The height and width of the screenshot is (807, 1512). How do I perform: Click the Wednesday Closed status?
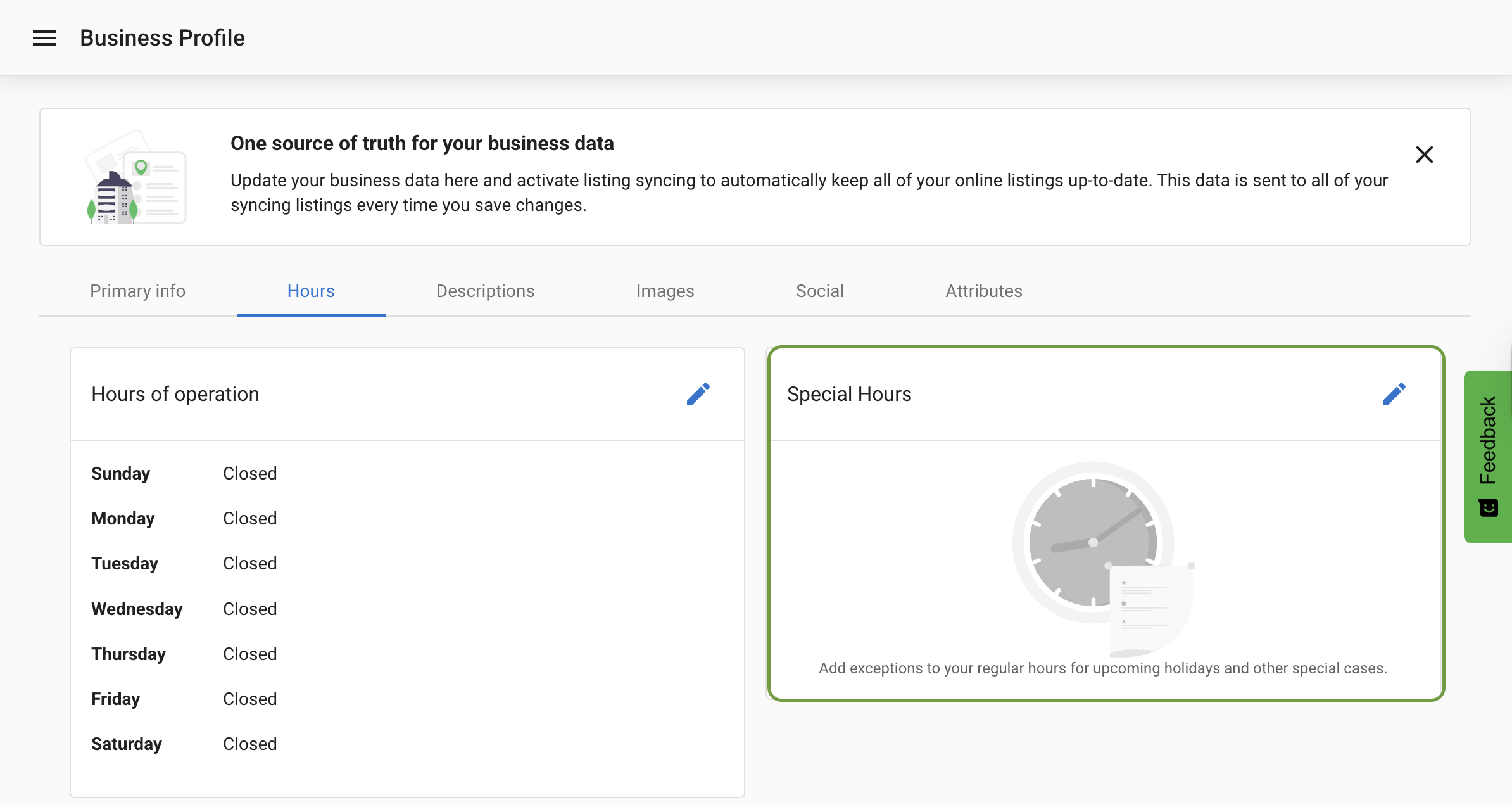(x=249, y=609)
